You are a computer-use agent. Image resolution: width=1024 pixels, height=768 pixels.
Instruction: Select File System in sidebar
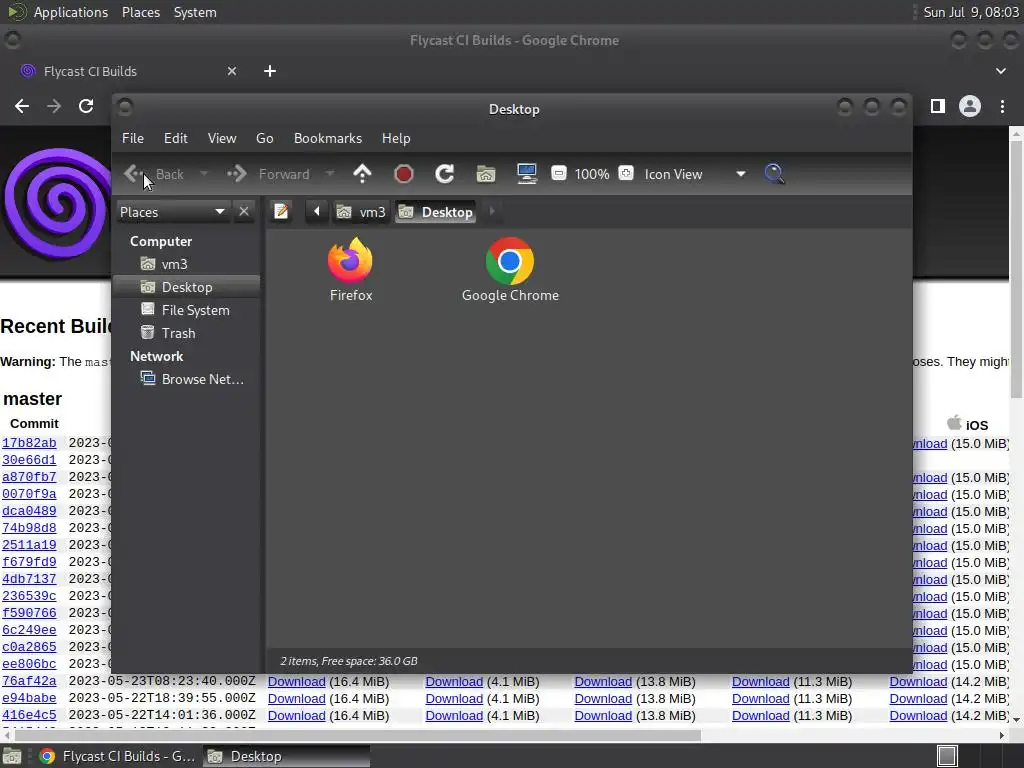185,310
